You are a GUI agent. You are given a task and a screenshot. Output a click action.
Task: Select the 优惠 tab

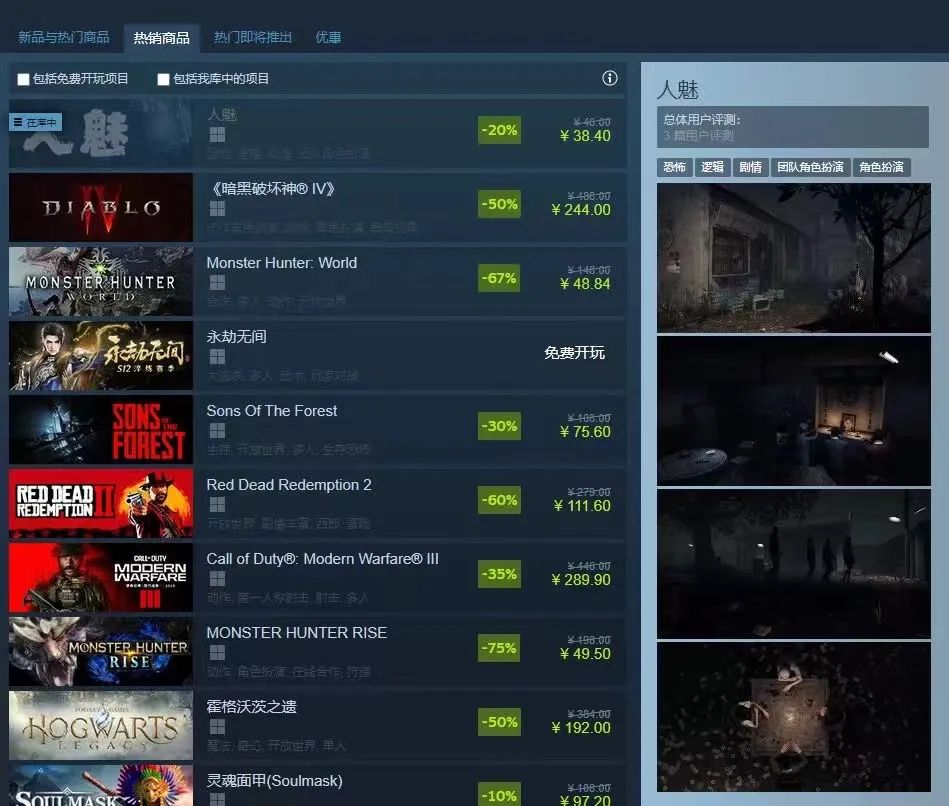[x=328, y=37]
